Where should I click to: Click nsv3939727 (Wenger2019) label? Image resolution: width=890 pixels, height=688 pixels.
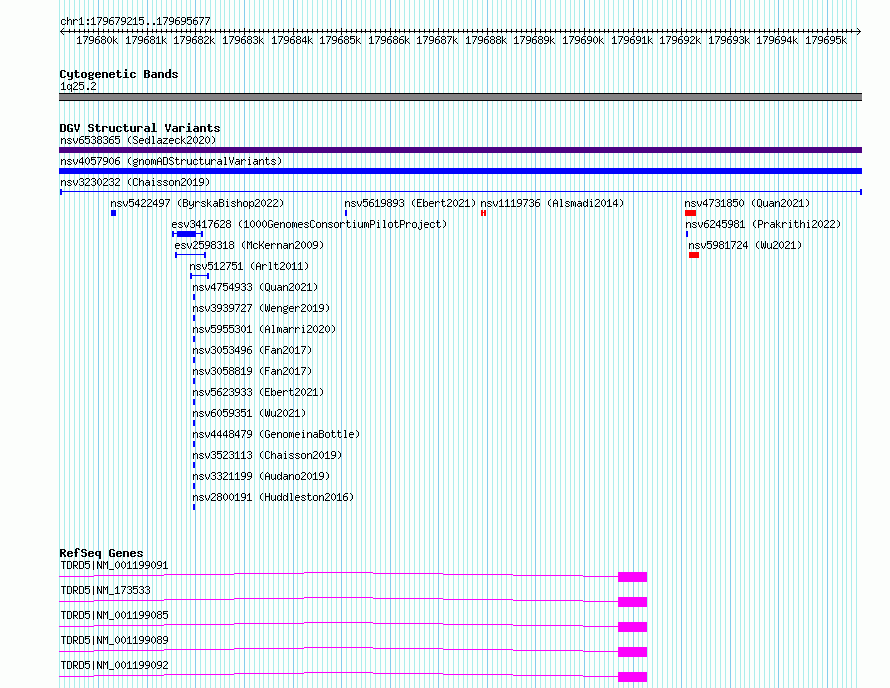261,308
